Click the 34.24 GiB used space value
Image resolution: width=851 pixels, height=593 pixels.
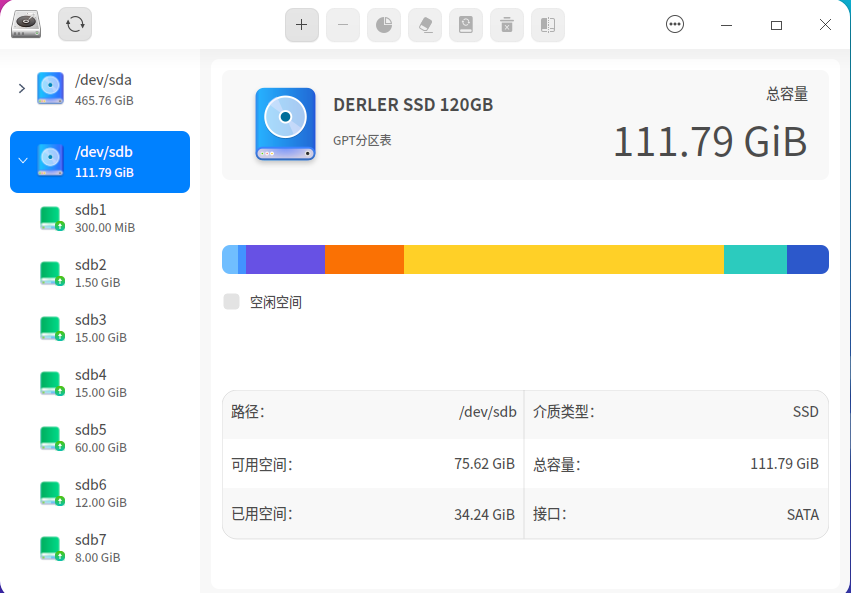pyautogui.click(x=485, y=514)
